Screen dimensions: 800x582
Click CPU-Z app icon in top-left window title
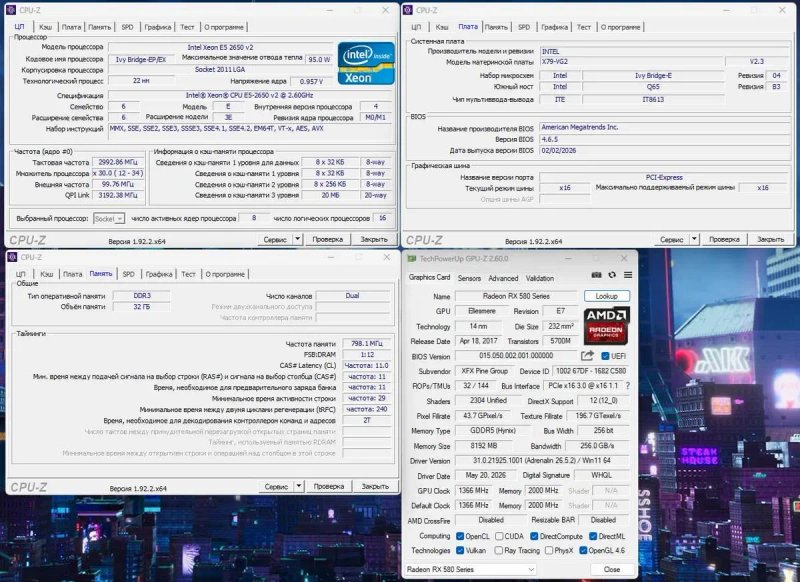[x=11, y=10]
